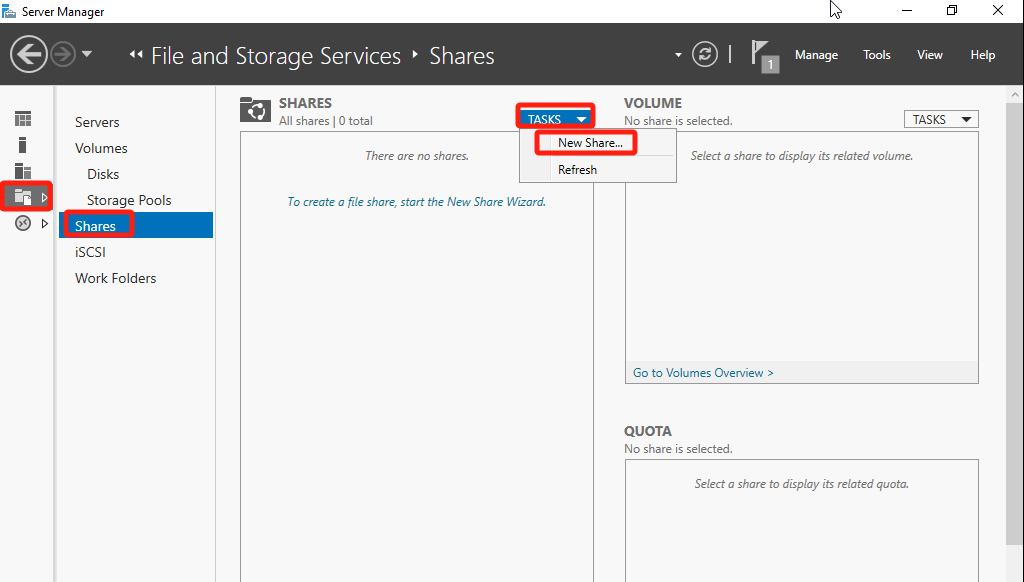Open the Manage menu

point(816,55)
